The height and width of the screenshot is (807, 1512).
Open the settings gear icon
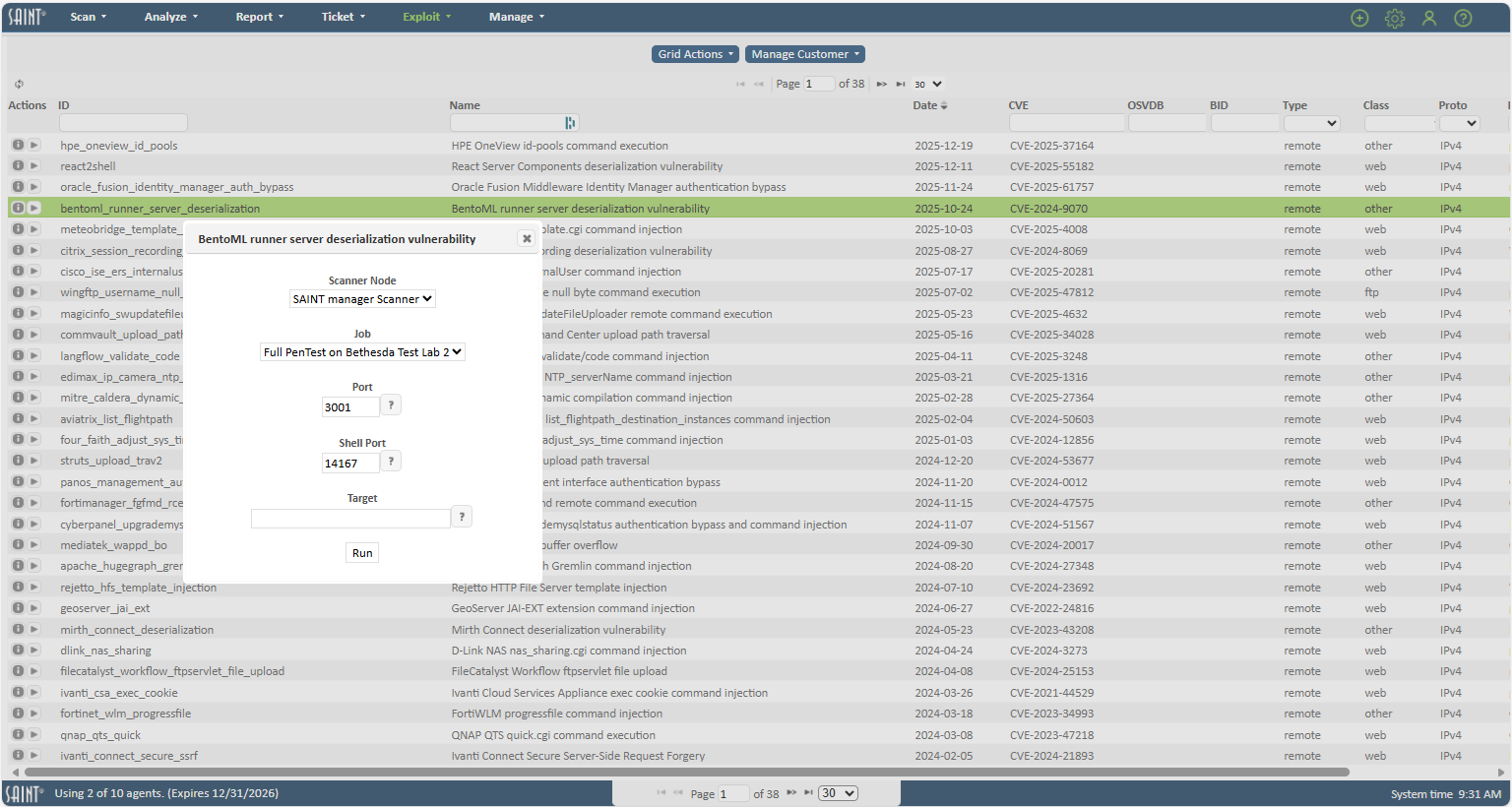tap(1395, 18)
